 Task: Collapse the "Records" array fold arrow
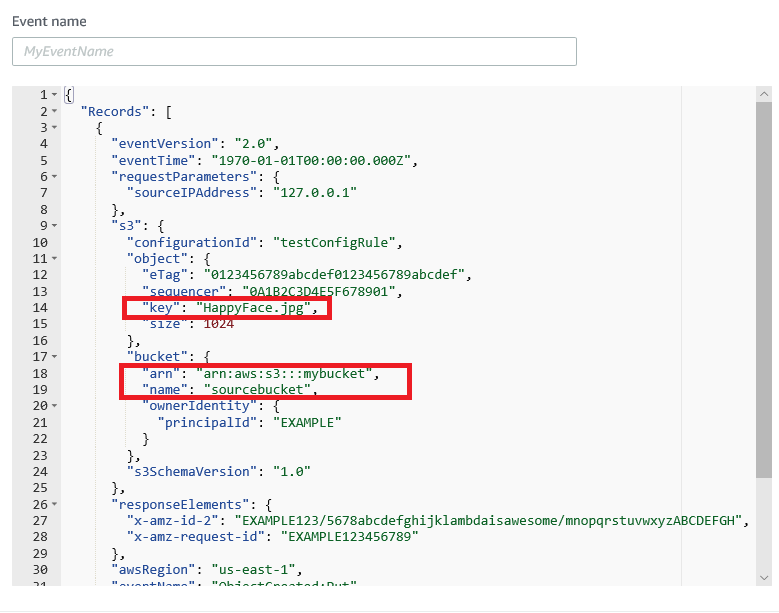(x=54, y=112)
